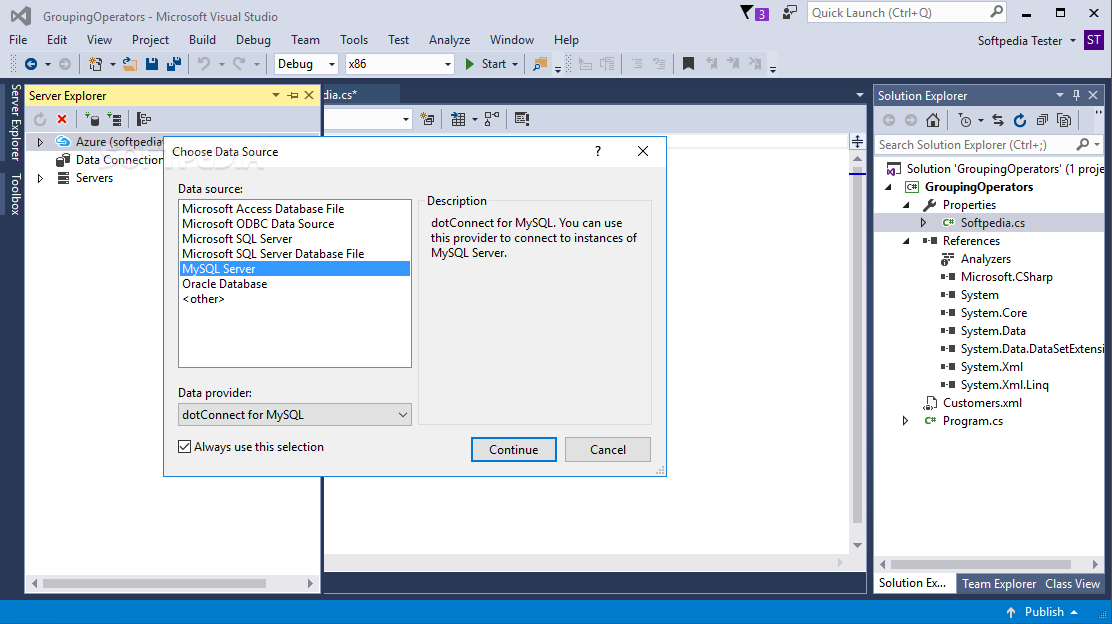Select Customers.xml in Solution Explorer

tap(982, 403)
